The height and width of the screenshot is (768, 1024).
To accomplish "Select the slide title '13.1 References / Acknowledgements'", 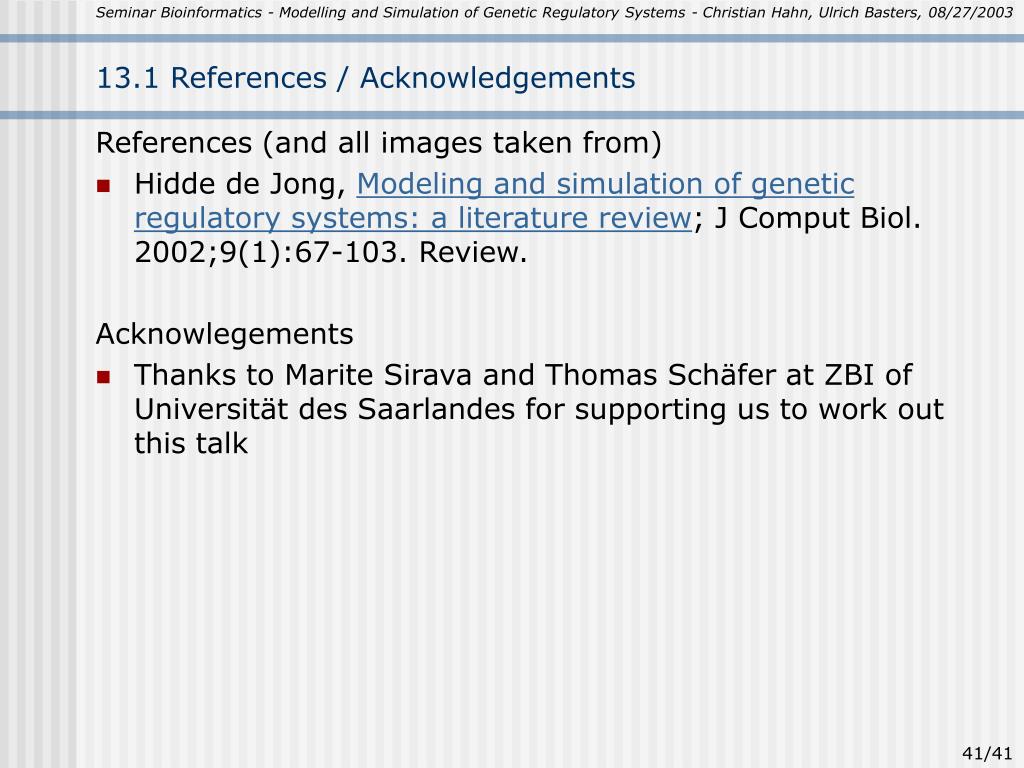I will coord(366,78).
